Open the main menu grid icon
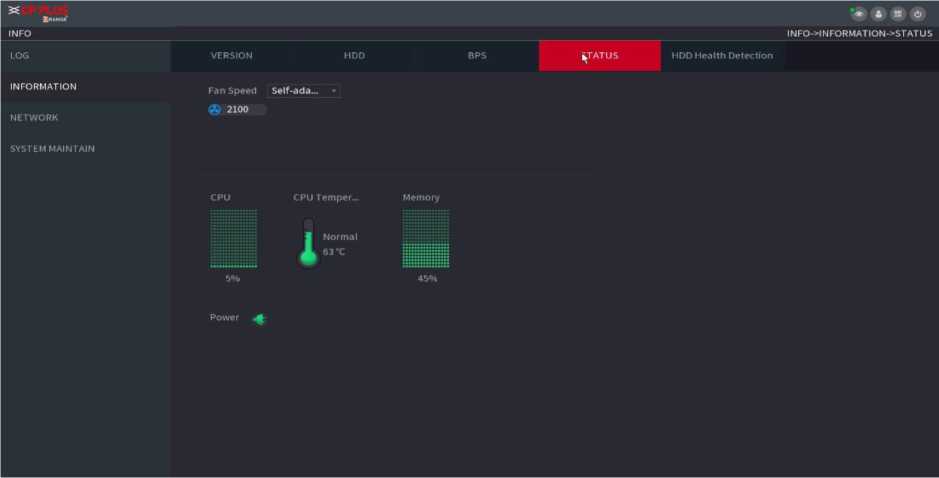 point(898,14)
